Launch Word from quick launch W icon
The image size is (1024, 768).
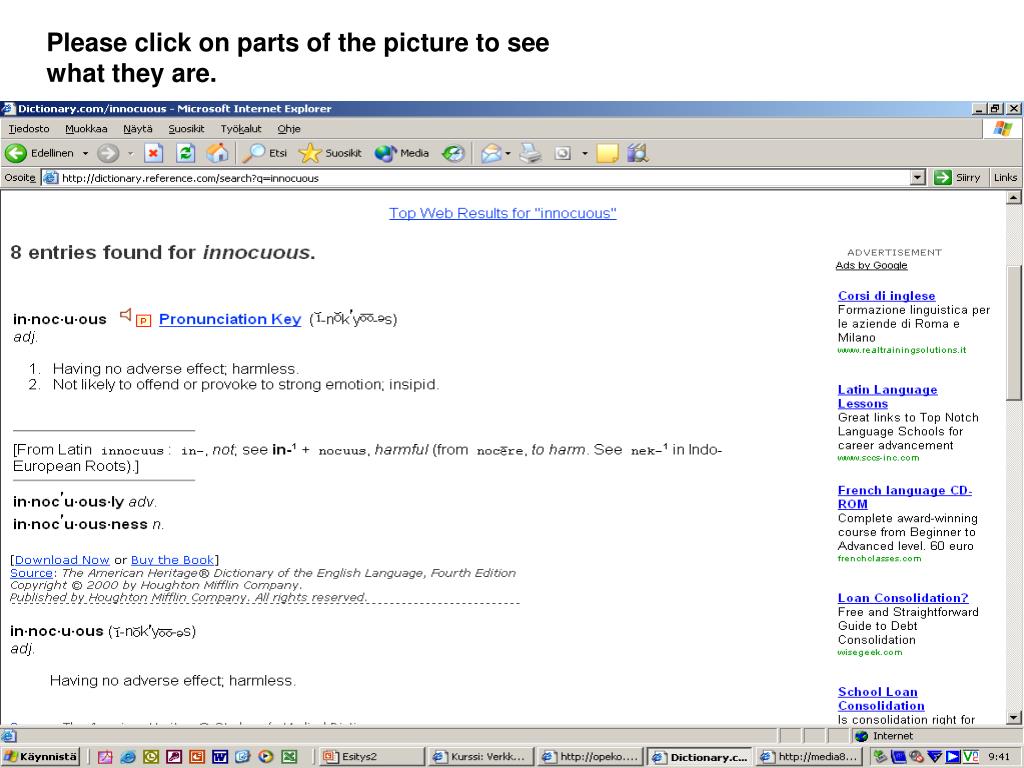tap(219, 757)
